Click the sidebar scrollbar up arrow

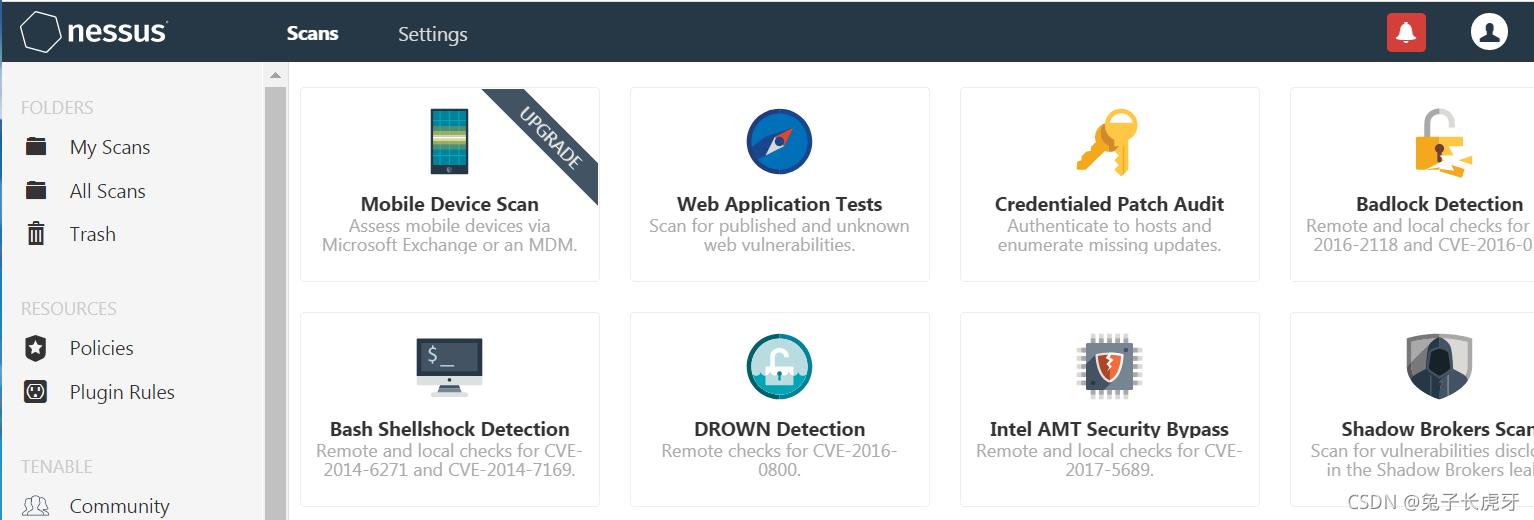(x=276, y=76)
